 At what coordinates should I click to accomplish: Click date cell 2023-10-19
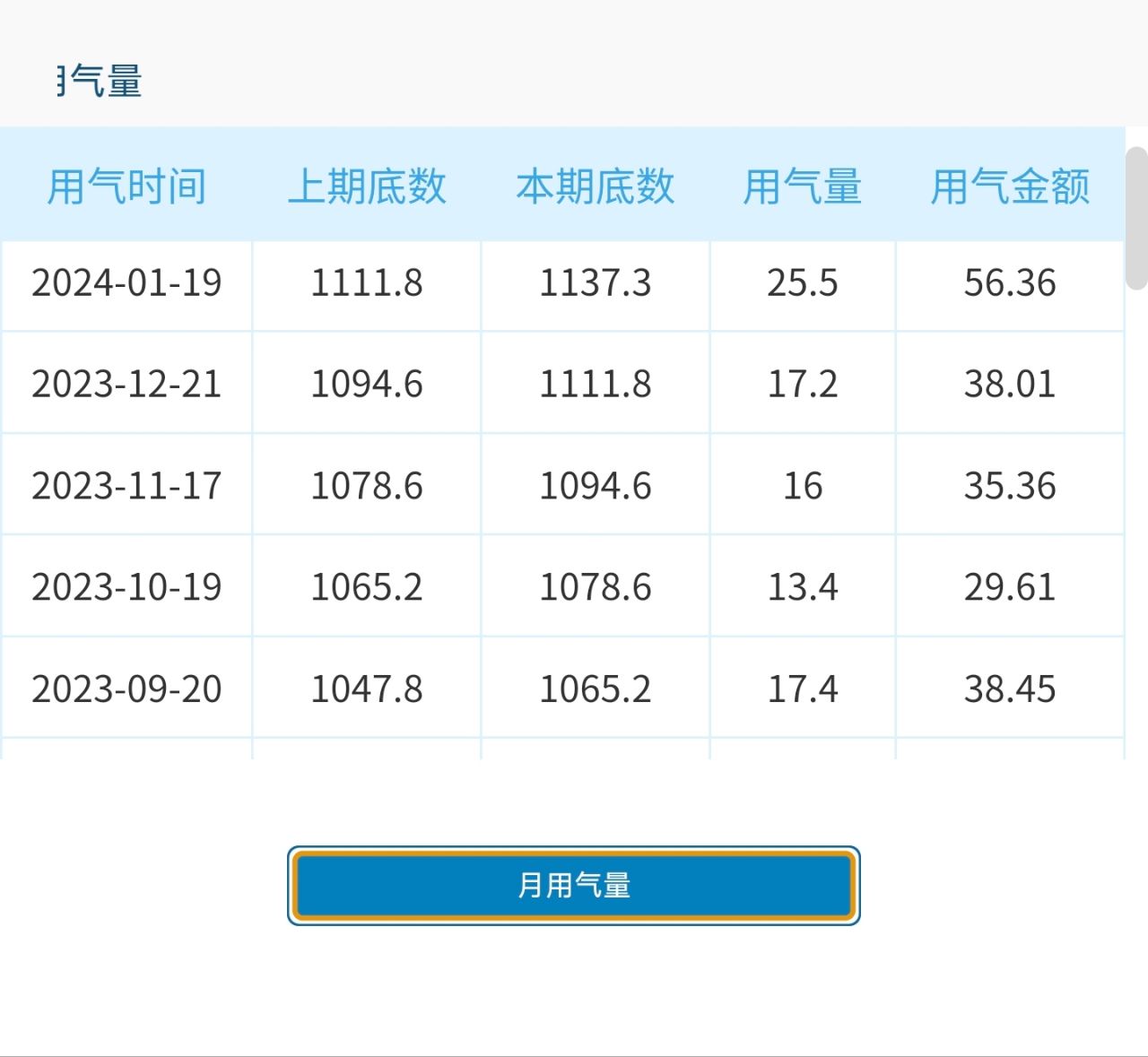coord(126,587)
